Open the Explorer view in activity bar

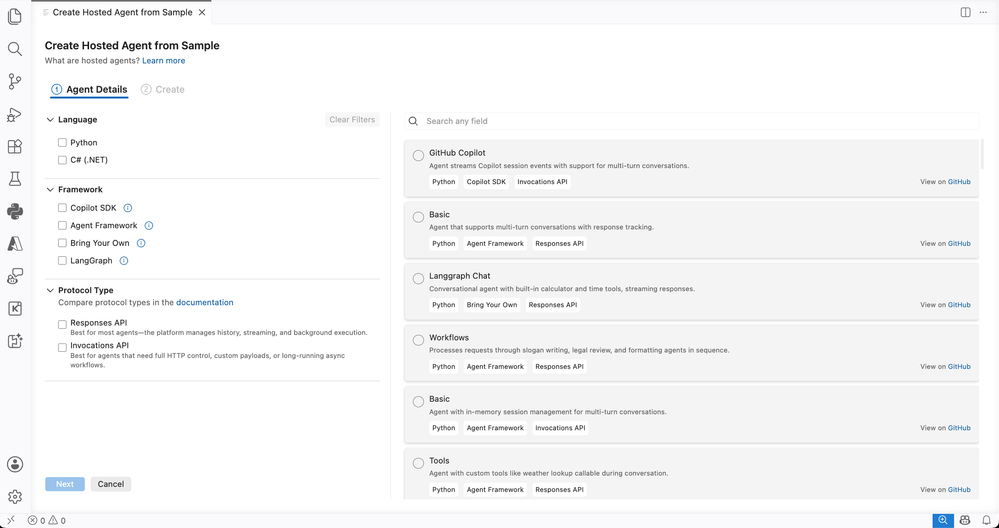15,16
